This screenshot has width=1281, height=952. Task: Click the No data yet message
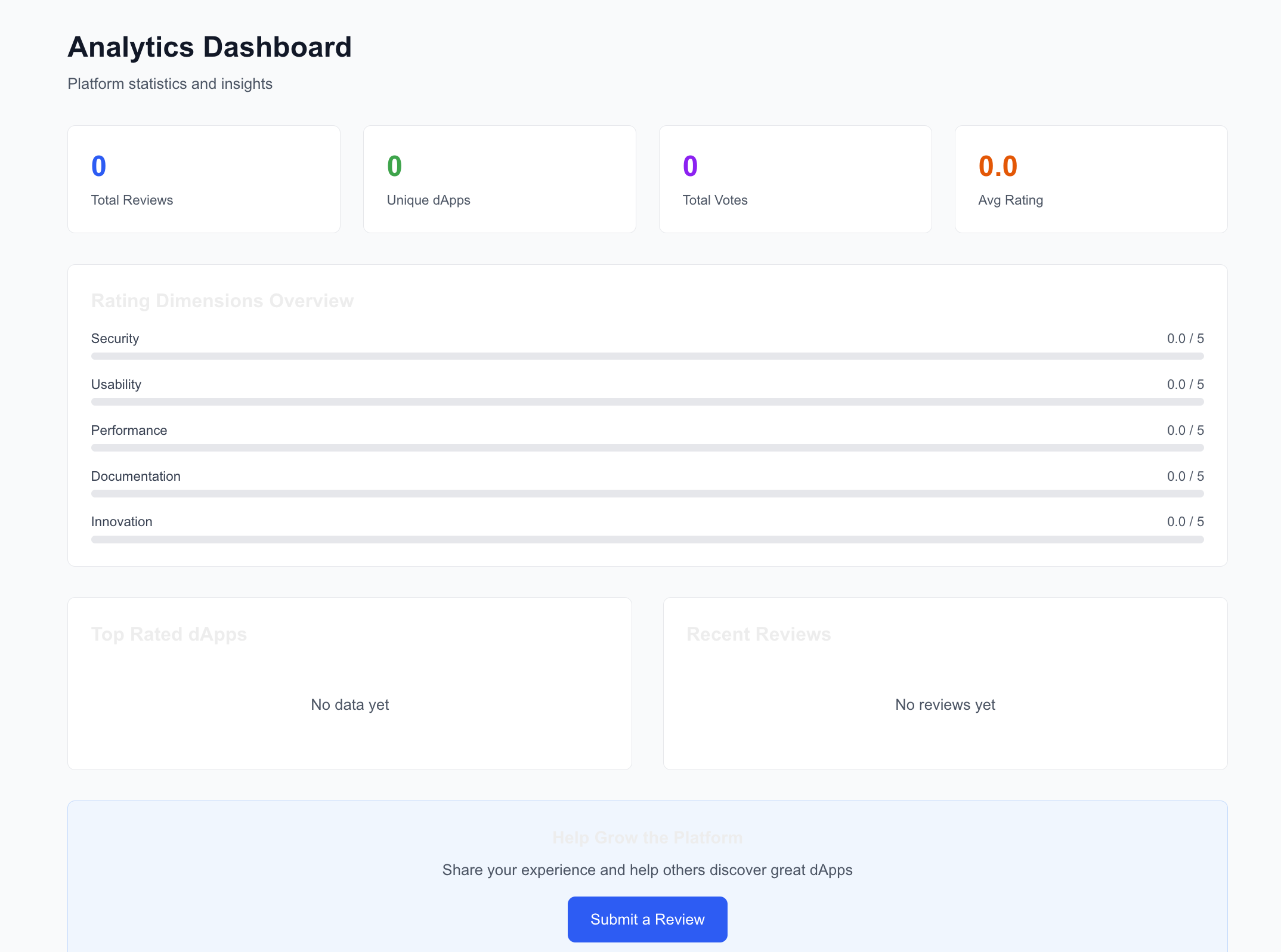click(x=349, y=704)
